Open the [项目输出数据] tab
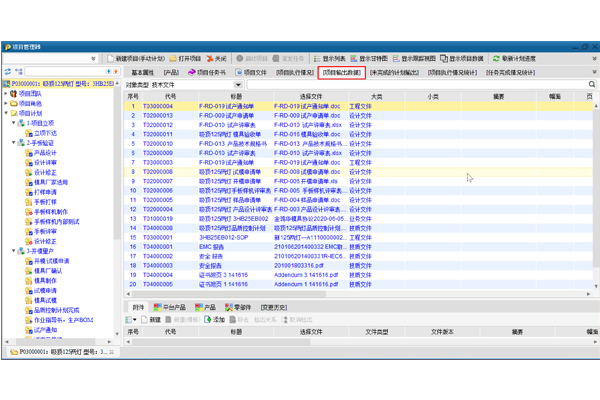 point(342,72)
